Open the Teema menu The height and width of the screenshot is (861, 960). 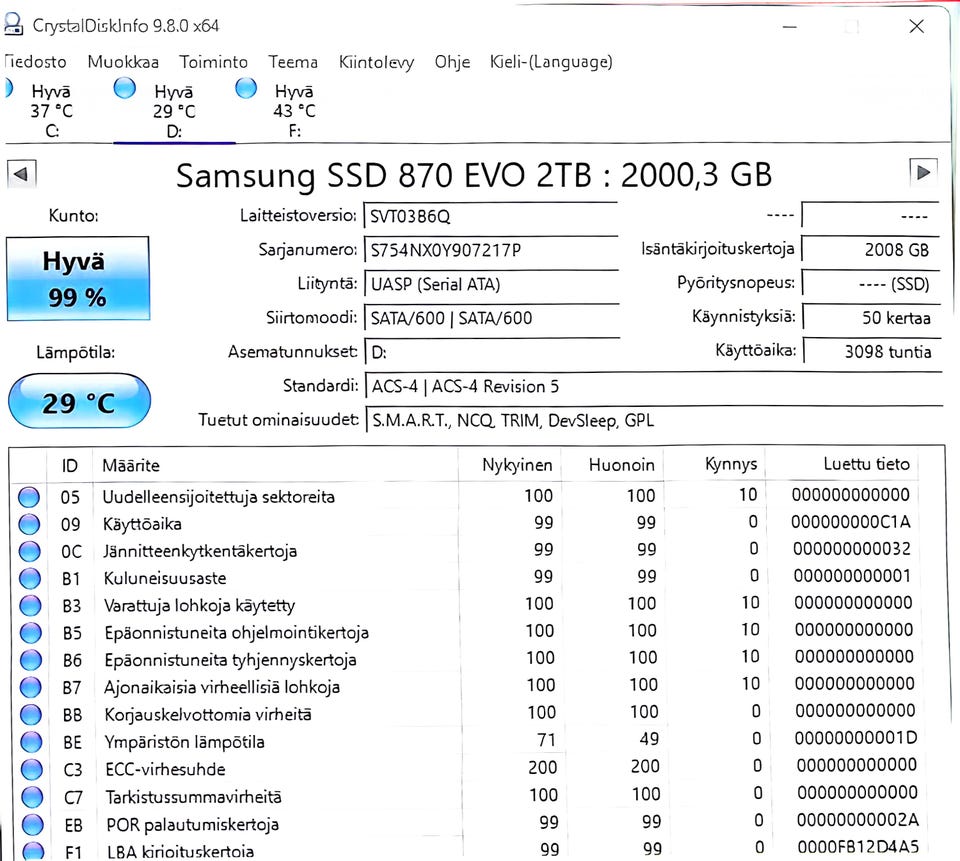[293, 62]
